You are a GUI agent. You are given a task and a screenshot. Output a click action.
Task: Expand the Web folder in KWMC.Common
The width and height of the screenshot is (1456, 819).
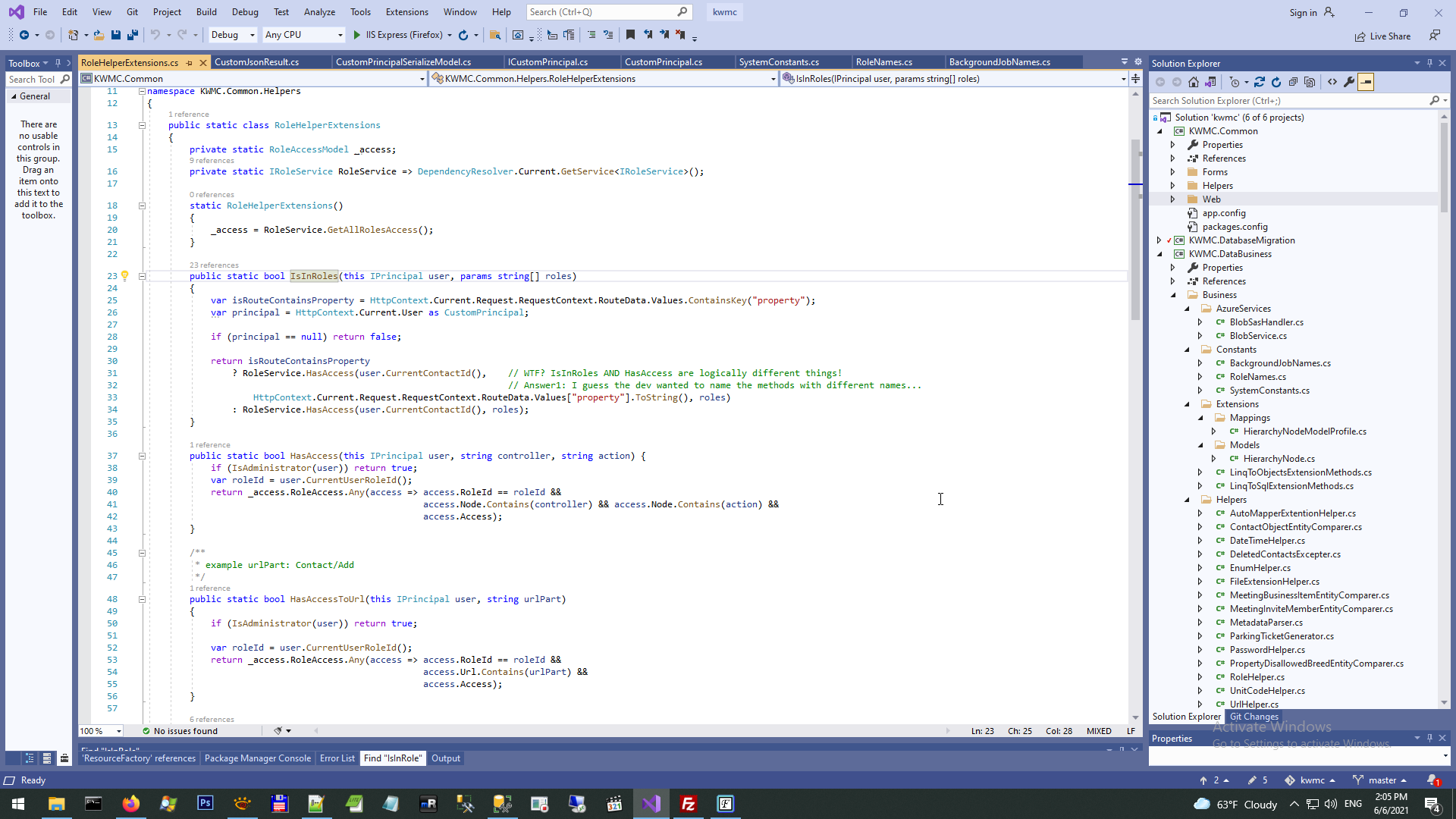coord(1172,199)
